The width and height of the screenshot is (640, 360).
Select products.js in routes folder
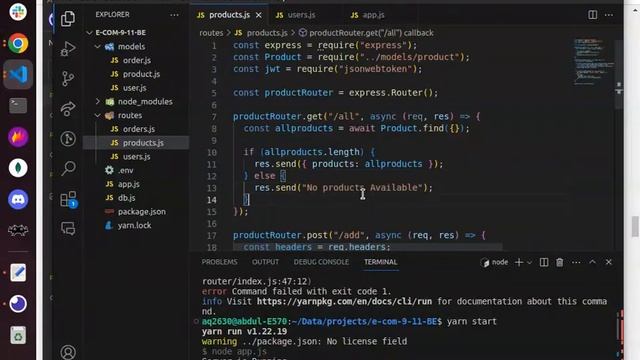(143, 143)
